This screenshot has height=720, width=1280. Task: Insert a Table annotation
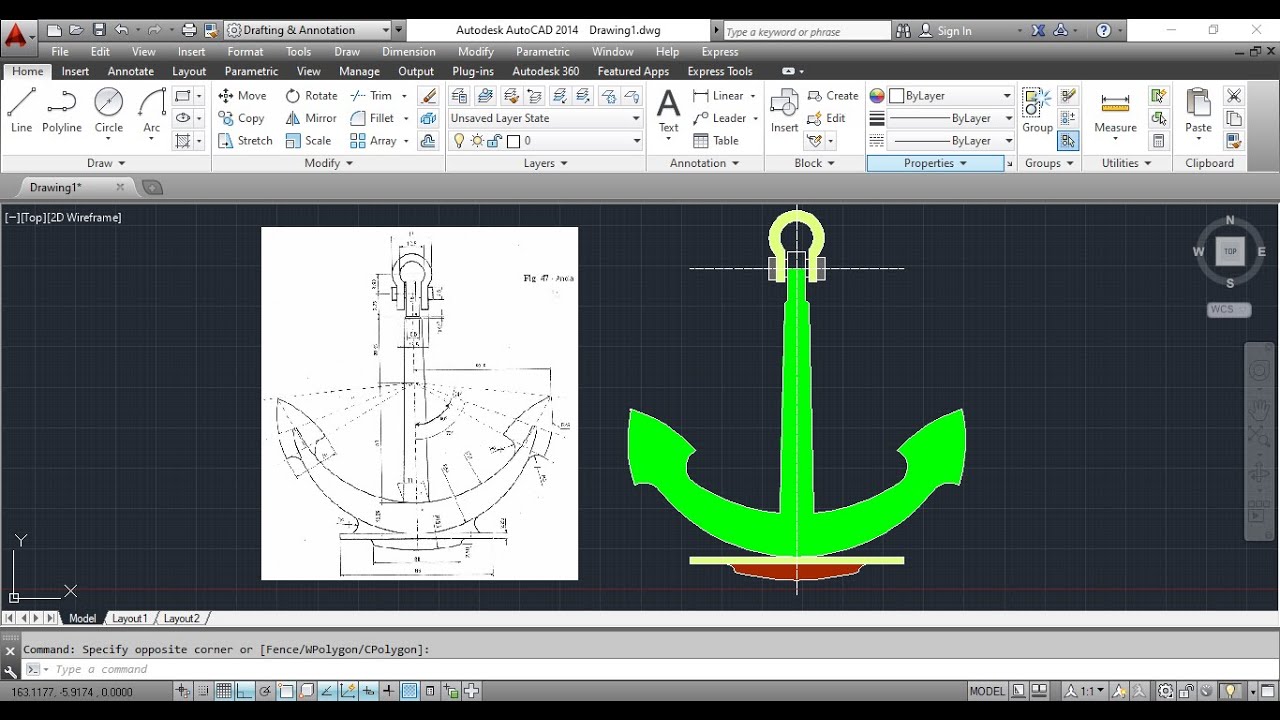click(x=716, y=141)
